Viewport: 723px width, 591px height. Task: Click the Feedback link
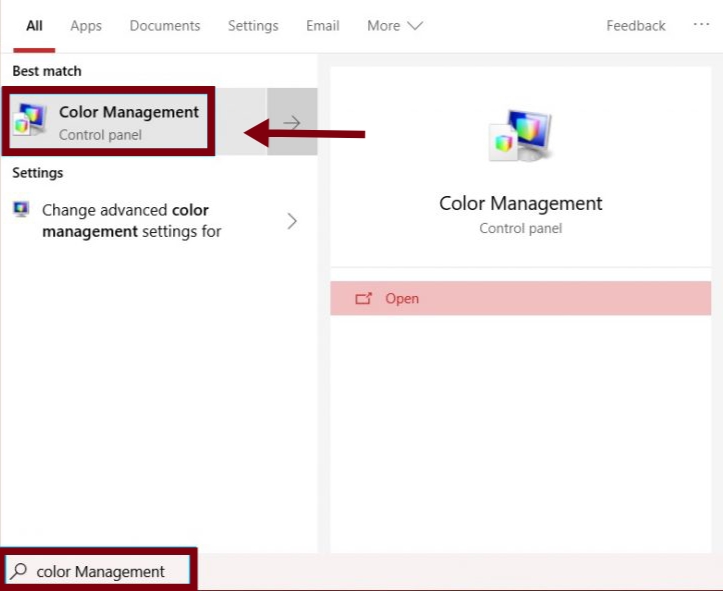[x=636, y=26]
